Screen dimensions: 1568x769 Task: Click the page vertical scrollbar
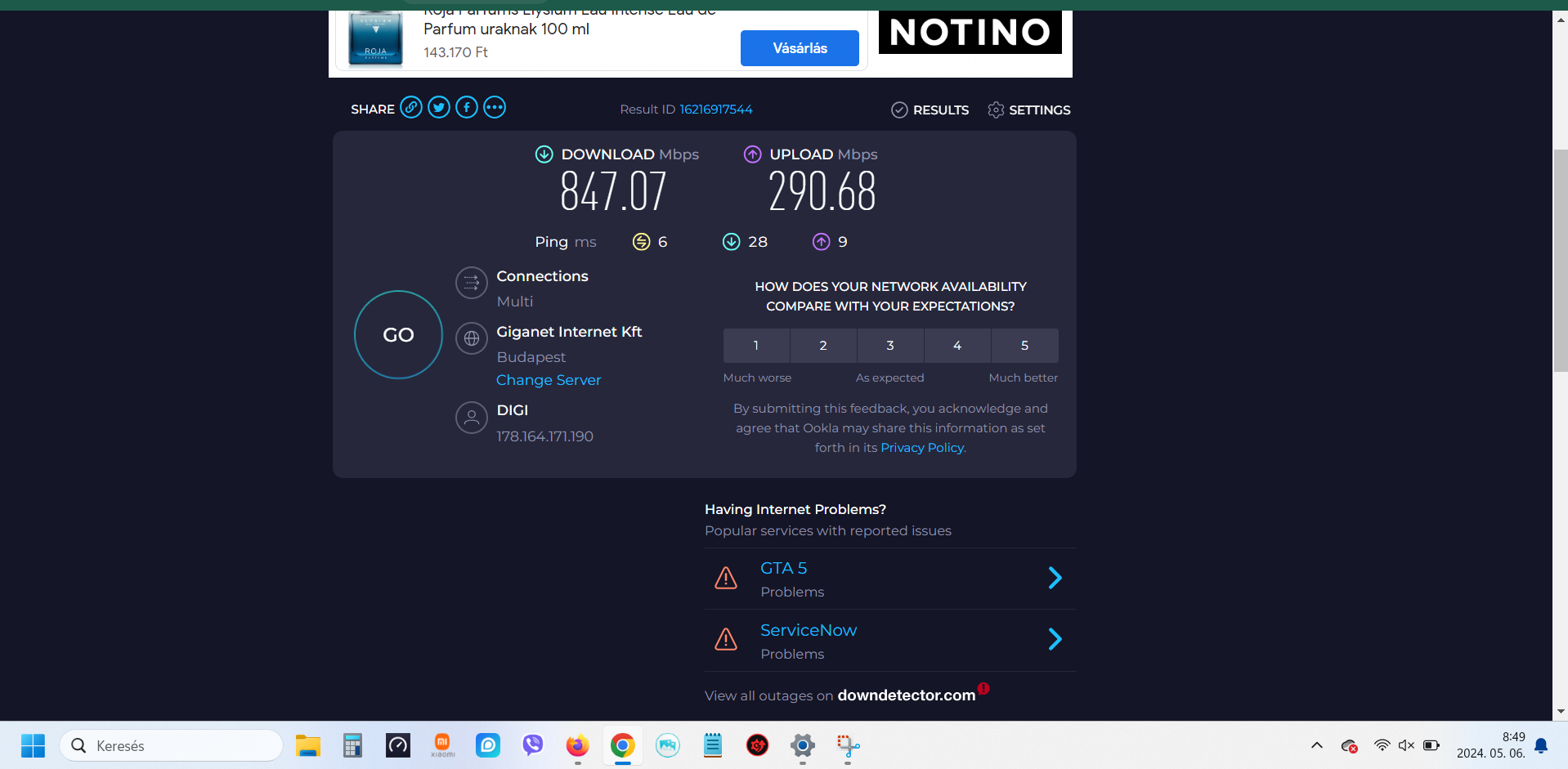(x=1561, y=260)
